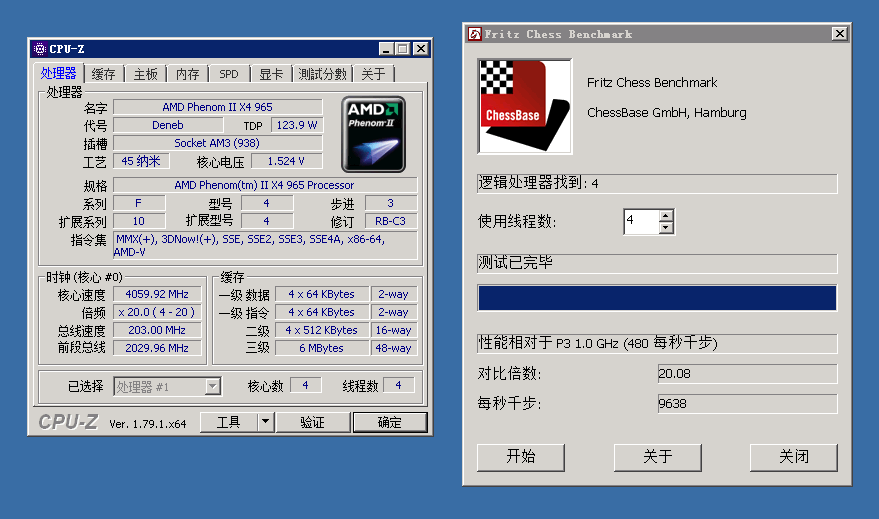Close the Fritz Chess Benchmark window
Viewport: 879px width, 519px height.
(839, 34)
